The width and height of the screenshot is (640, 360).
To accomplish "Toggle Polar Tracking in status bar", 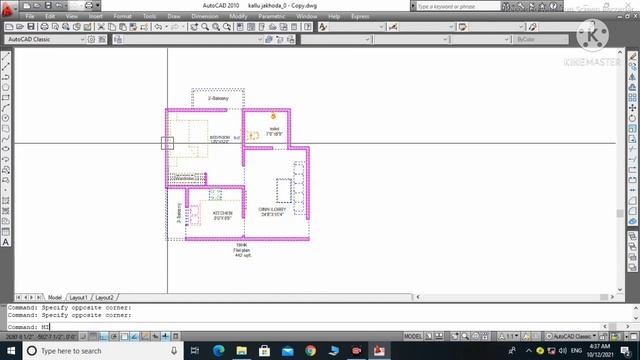I will tap(114, 337).
